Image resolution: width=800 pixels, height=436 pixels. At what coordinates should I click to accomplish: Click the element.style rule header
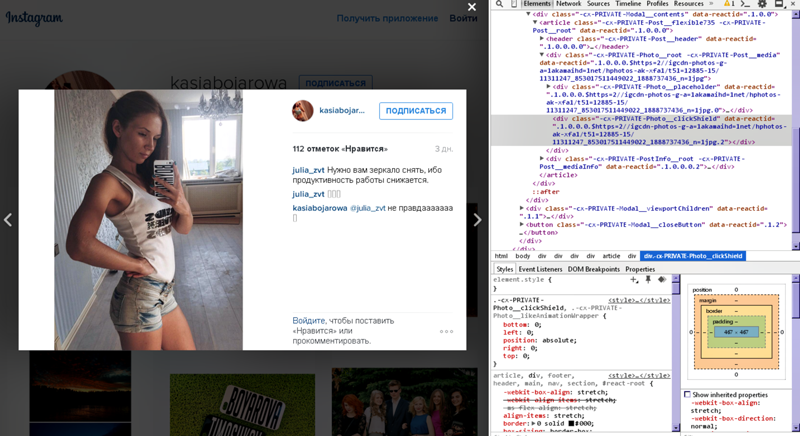pyautogui.click(x=522, y=279)
